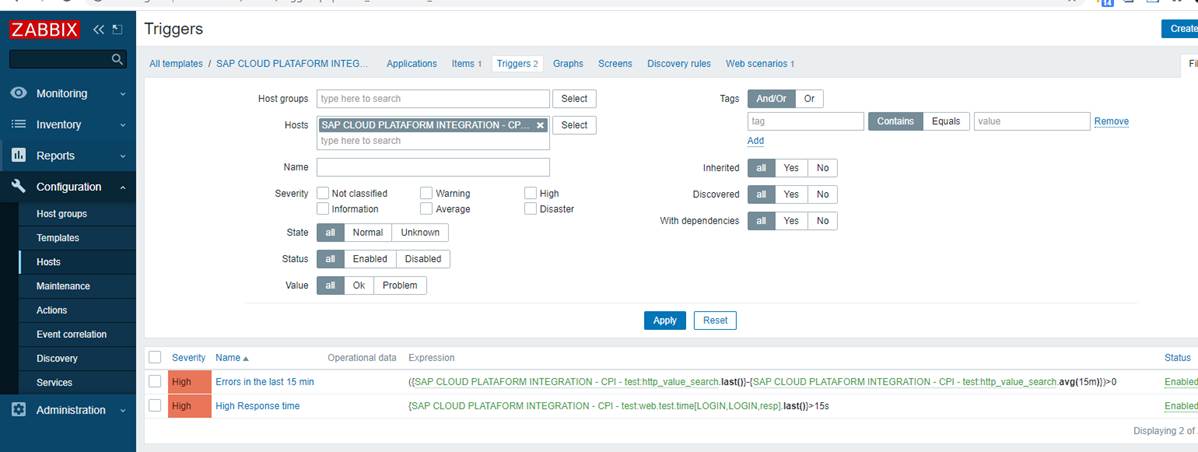Tick the select-all triggers checkbox

(155, 357)
